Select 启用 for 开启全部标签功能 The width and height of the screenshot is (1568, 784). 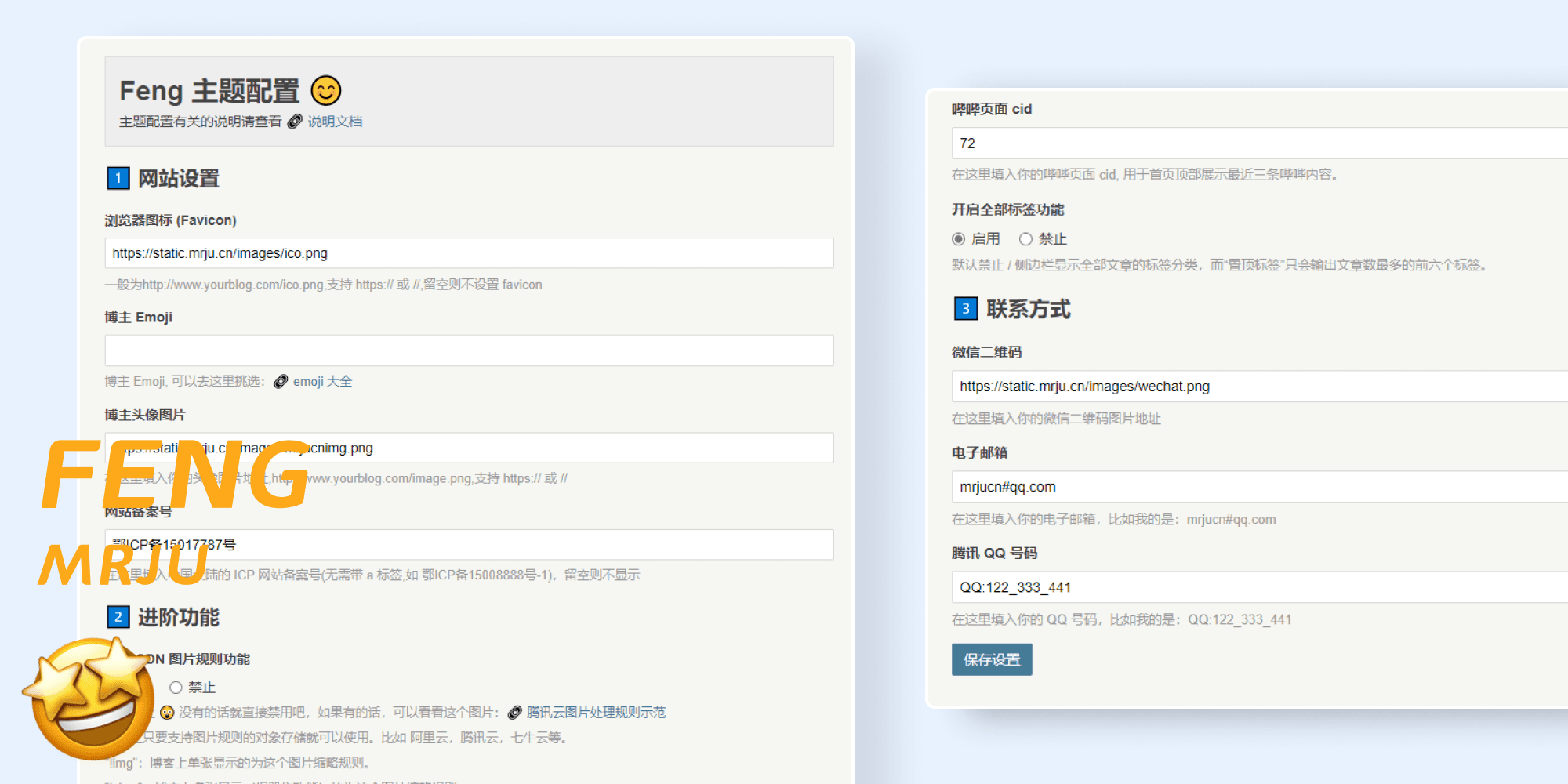click(958, 239)
